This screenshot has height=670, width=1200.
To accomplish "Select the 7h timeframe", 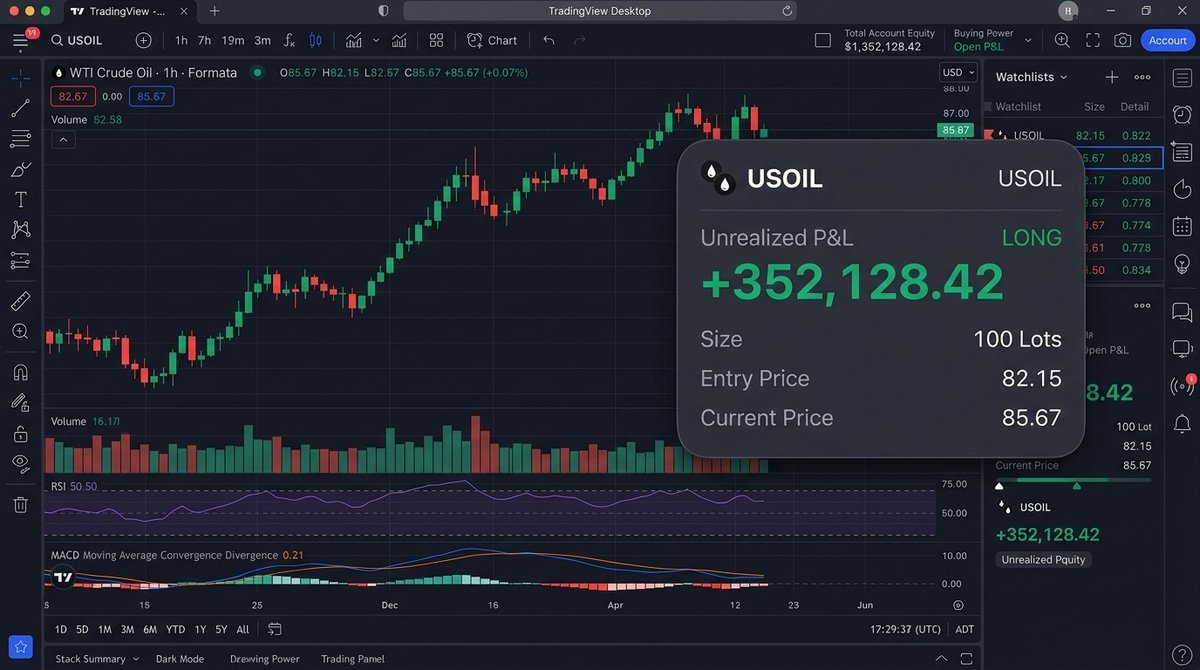I will pyautogui.click(x=204, y=40).
